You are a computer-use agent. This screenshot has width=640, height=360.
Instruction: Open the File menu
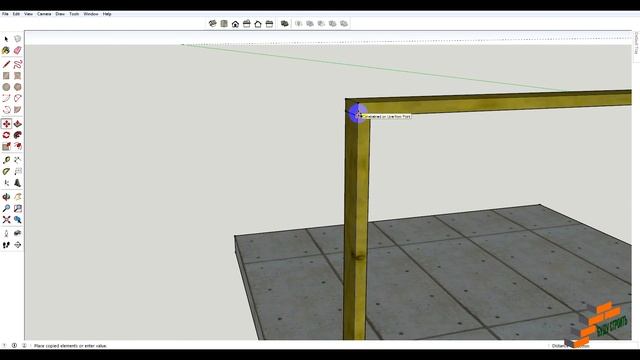click(5, 14)
